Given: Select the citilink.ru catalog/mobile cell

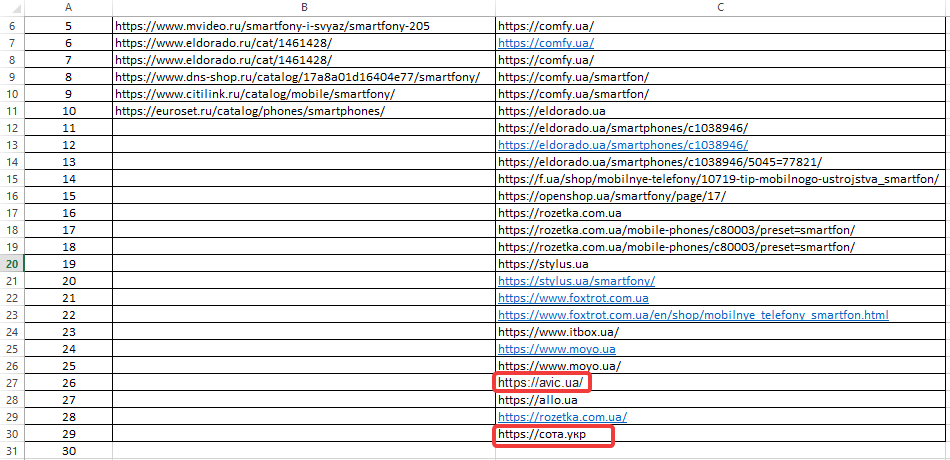Looking at the screenshot, I should [x=304, y=94].
